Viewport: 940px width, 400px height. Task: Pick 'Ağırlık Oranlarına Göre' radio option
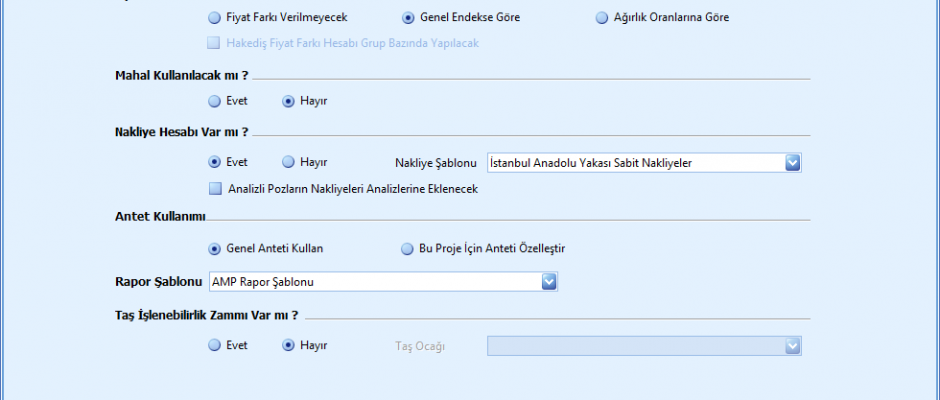(602, 18)
